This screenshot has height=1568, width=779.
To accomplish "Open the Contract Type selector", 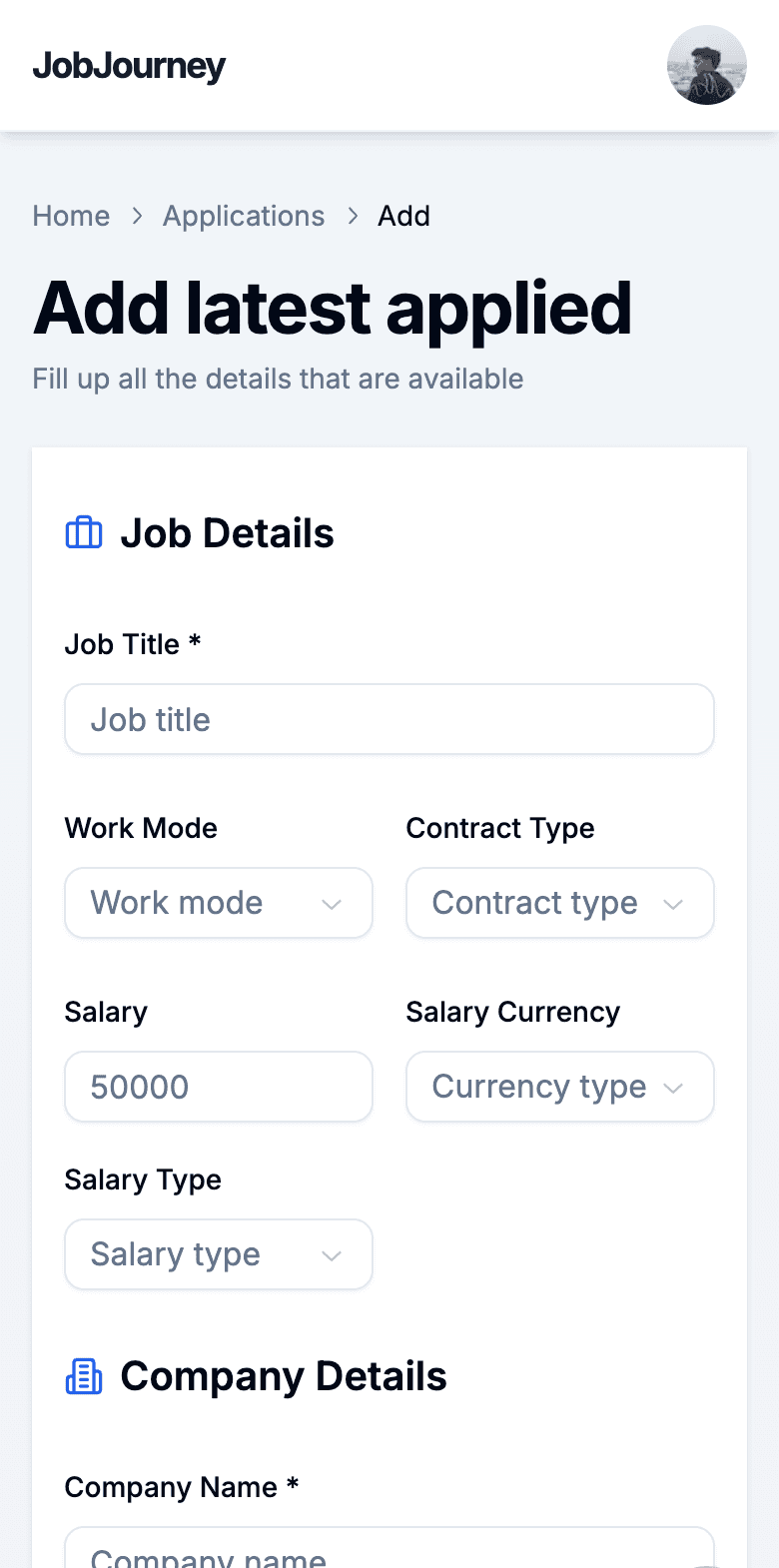I will click(x=559, y=903).
